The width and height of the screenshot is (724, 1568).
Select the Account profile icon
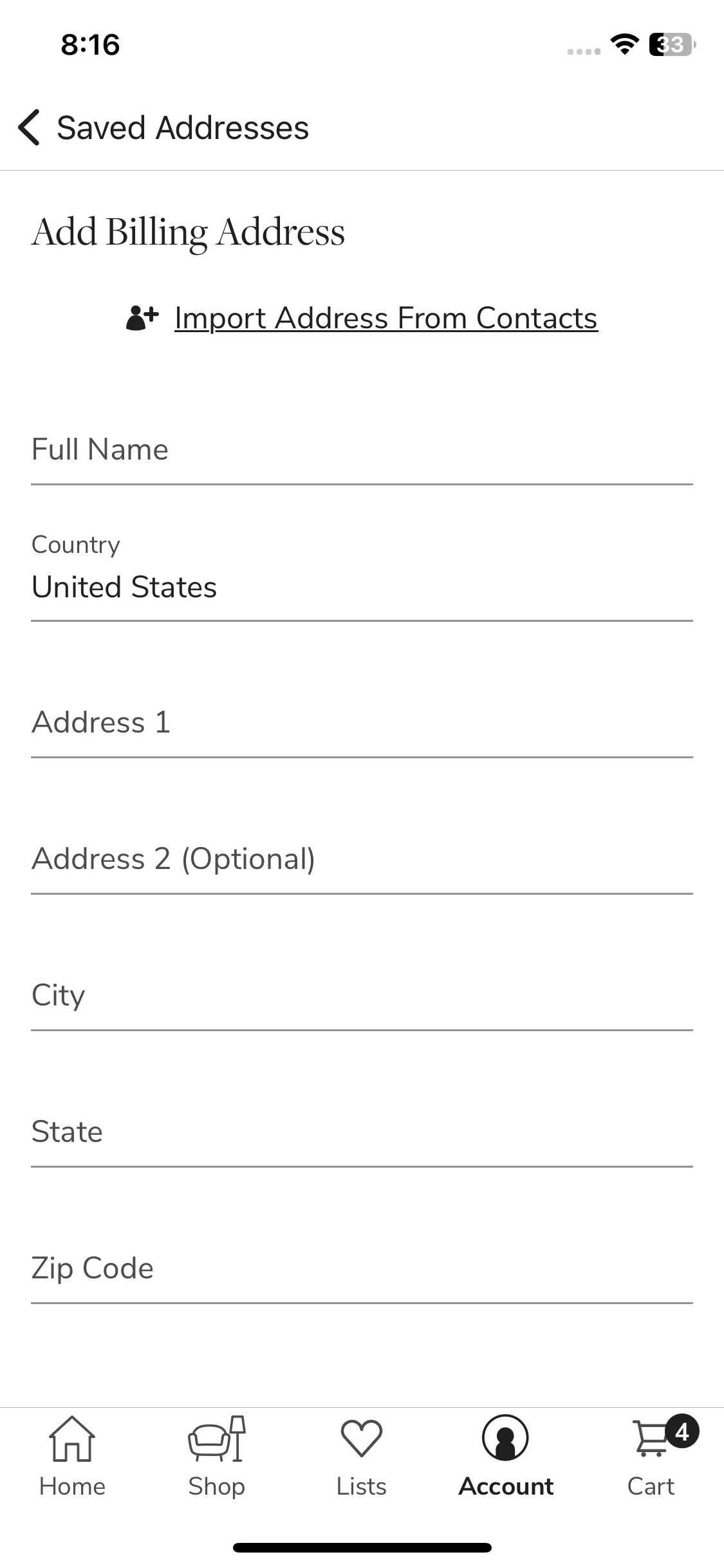click(506, 1438)
